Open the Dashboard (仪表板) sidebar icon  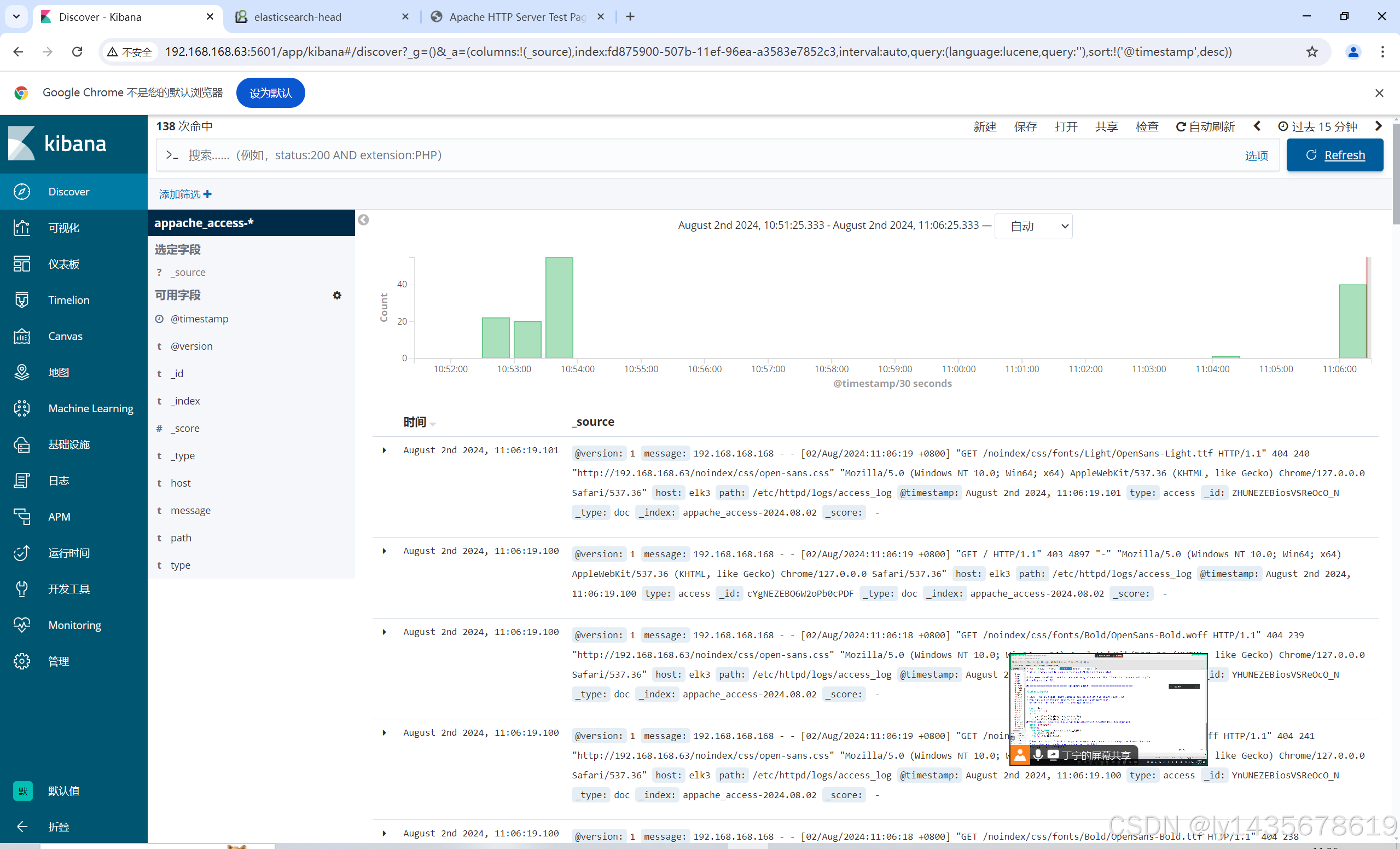pos(21,264)
